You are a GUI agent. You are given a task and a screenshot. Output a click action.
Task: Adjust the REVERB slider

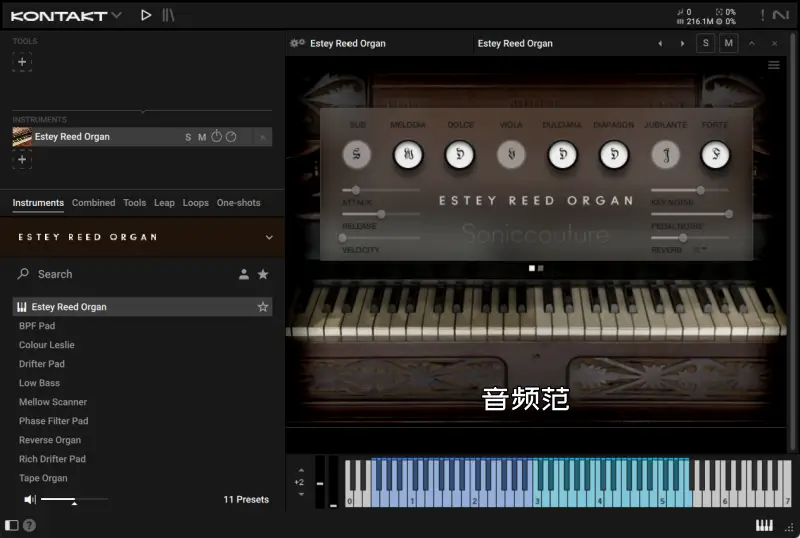tap(683, 238)
